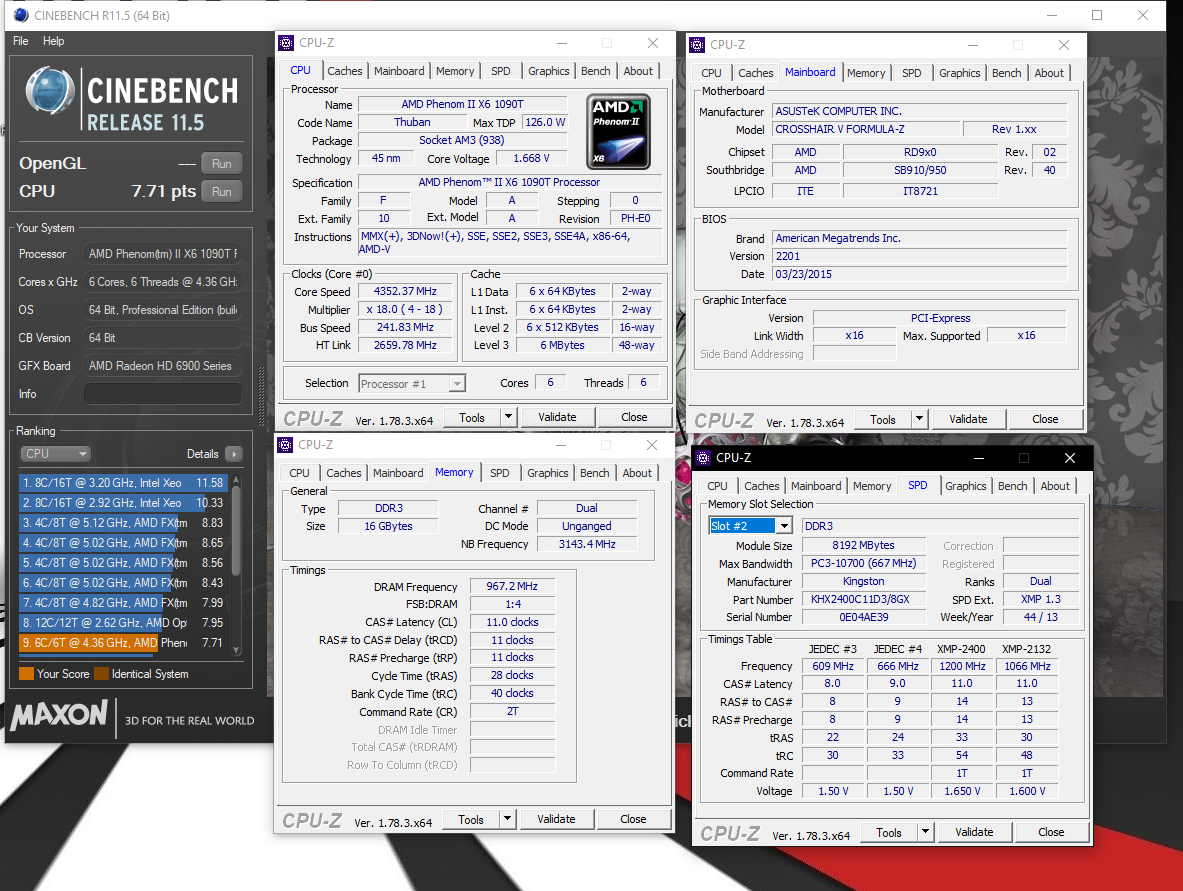Click the Model CROSSHAIR V FORMULA-Z field
This screenshot has height=891, width=1183.
pyautogui.click(x=867, y=129)
